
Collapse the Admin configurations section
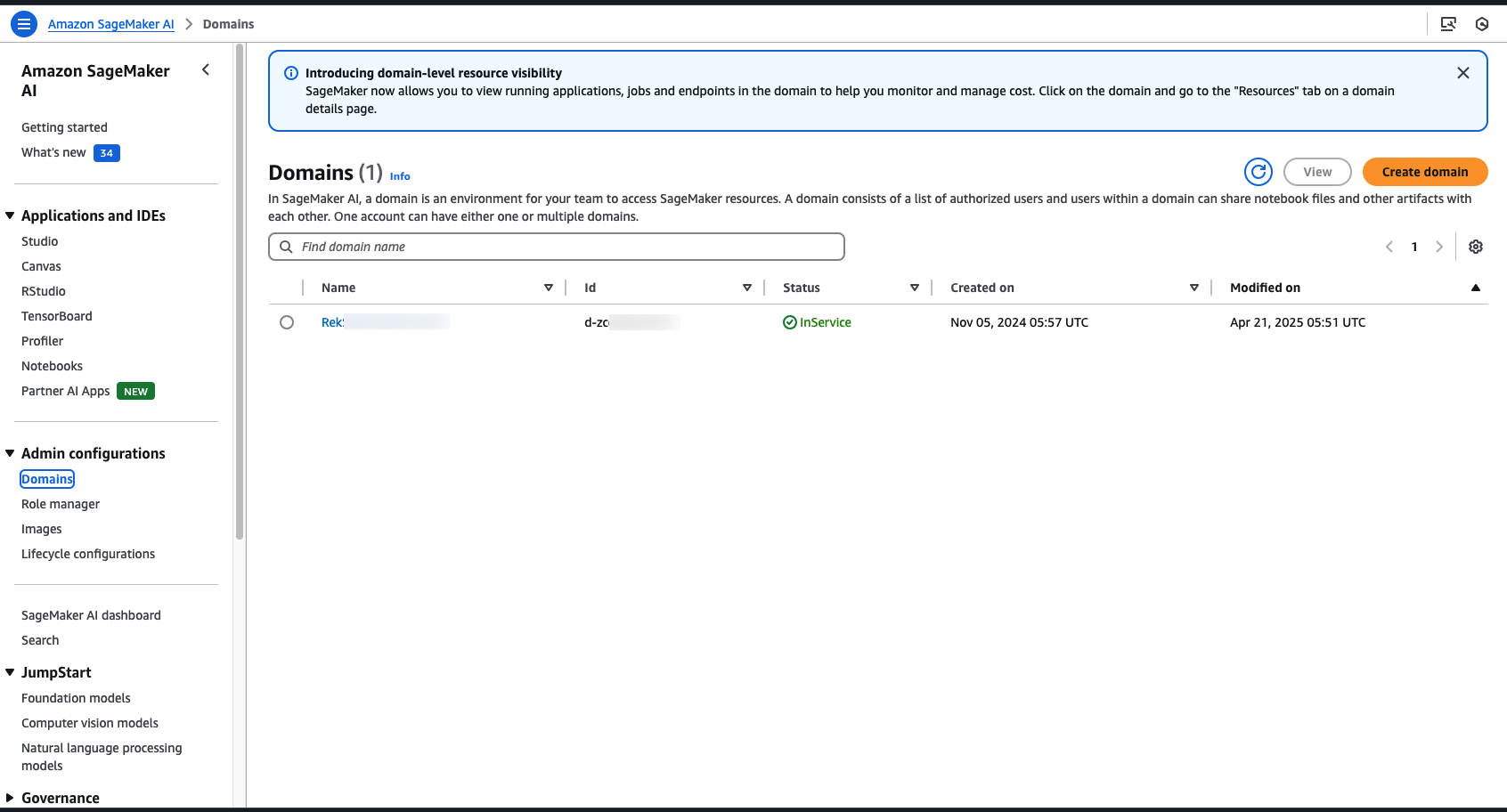click(x=10, y=453)
